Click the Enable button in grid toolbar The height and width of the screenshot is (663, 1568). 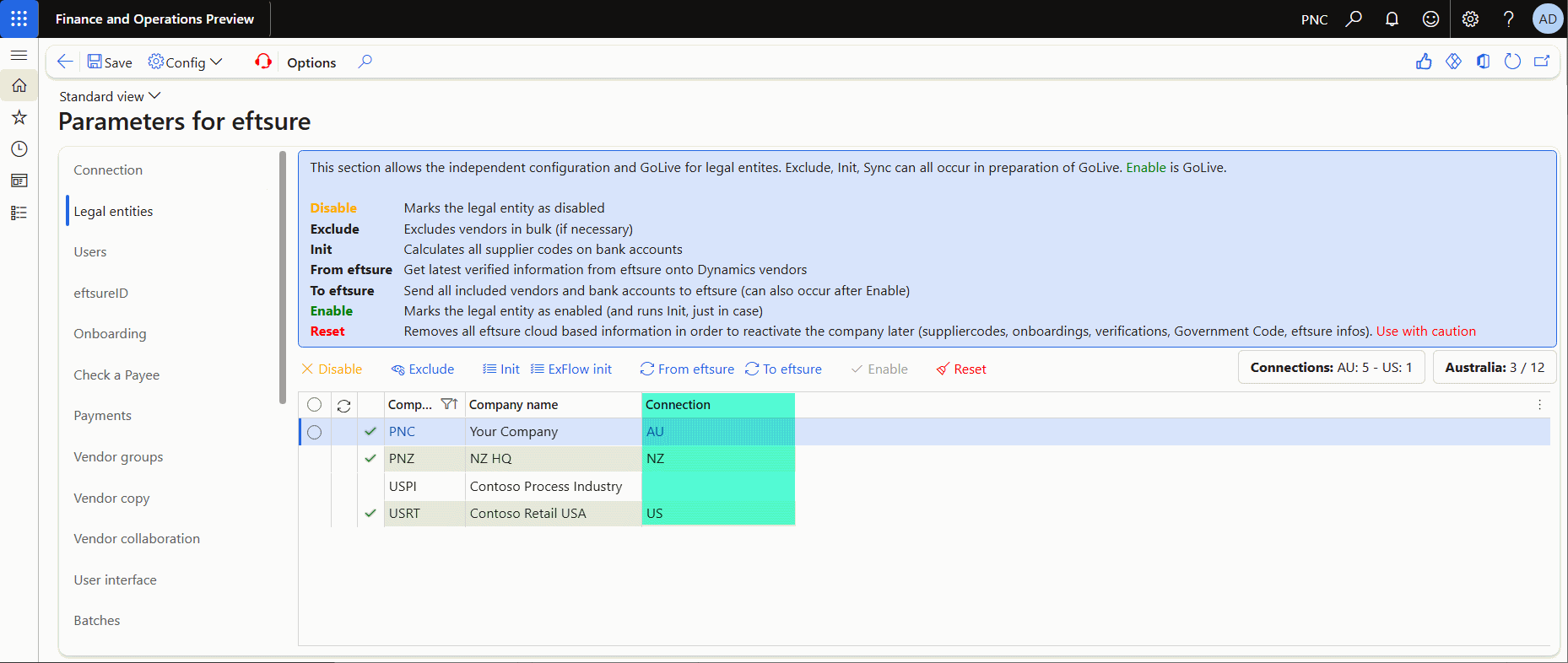[x=879, y=369]
